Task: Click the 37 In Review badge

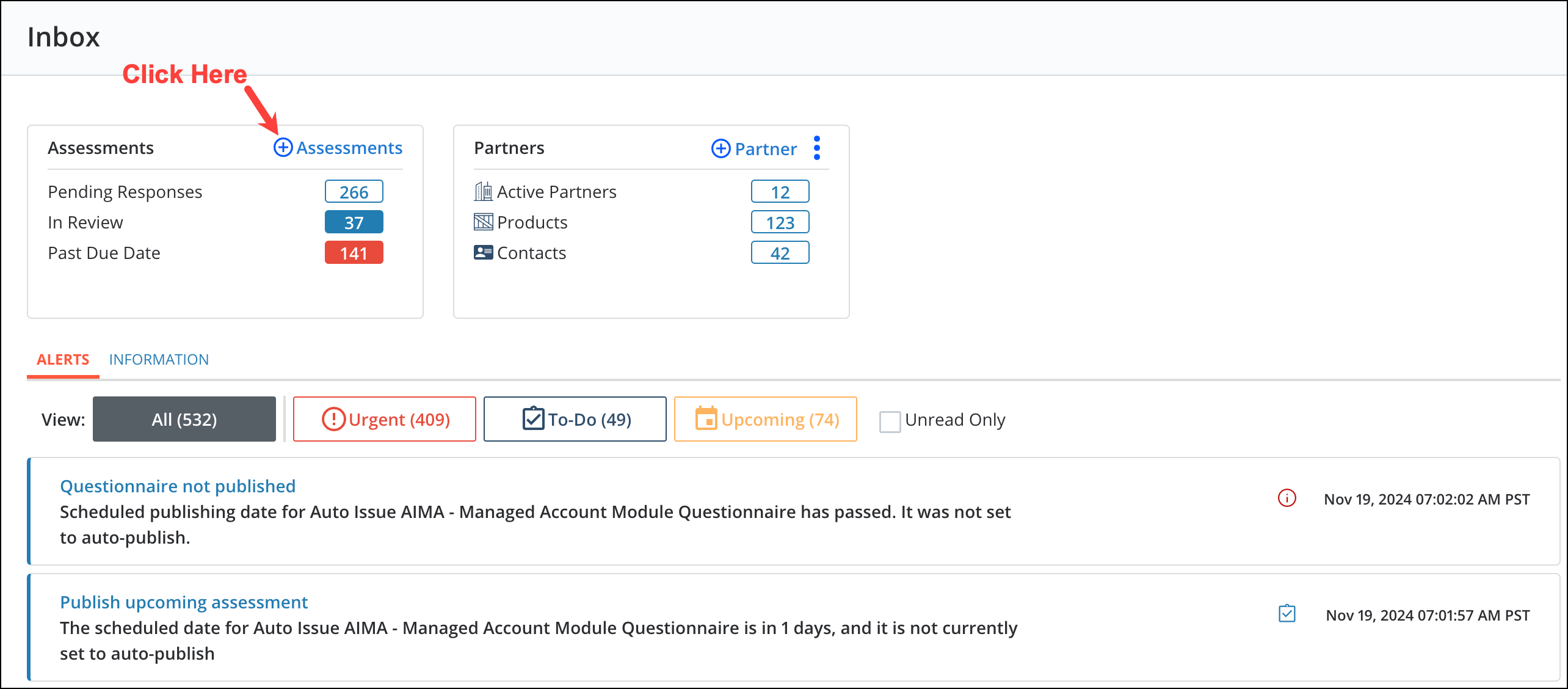Action: coord(354,222)
